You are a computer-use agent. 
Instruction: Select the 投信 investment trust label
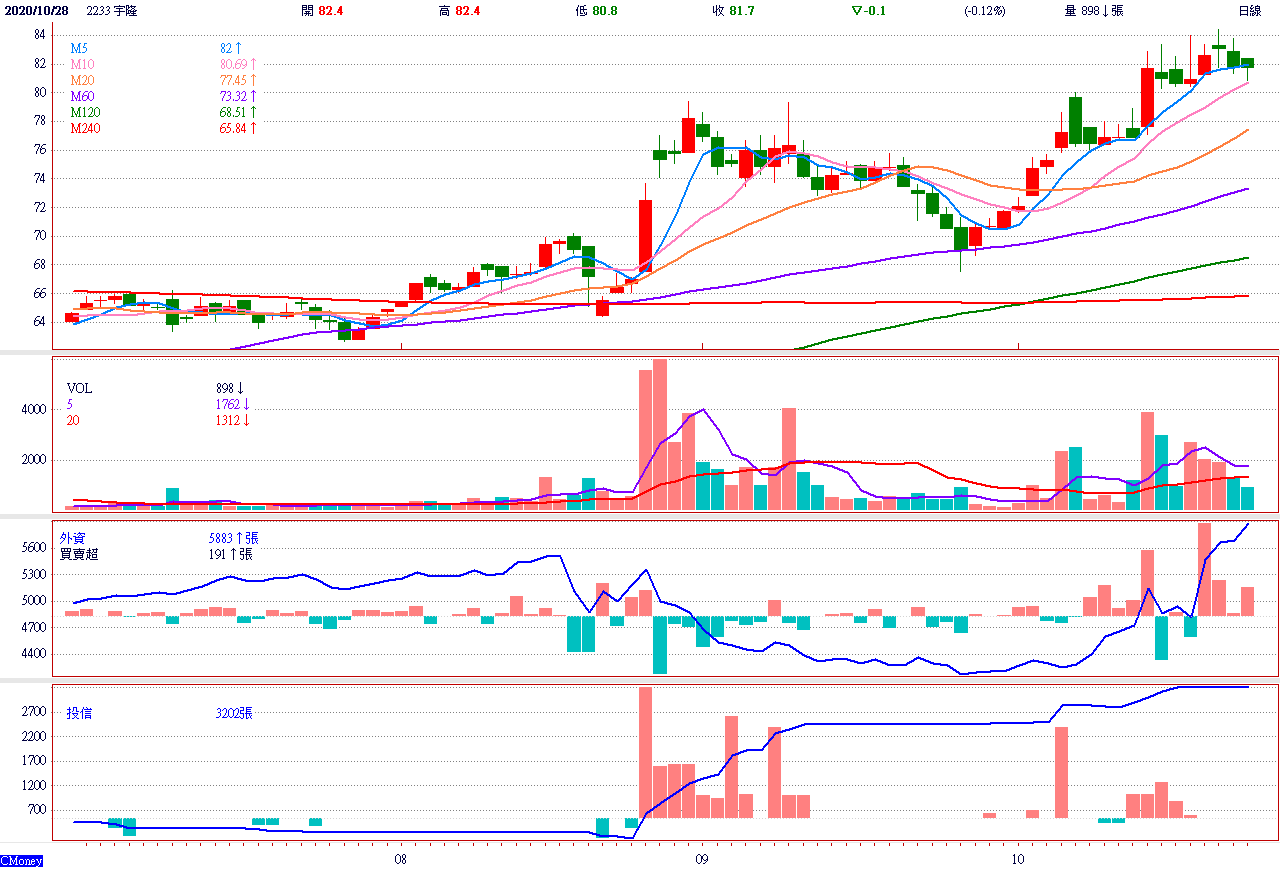tap(80, 713)
